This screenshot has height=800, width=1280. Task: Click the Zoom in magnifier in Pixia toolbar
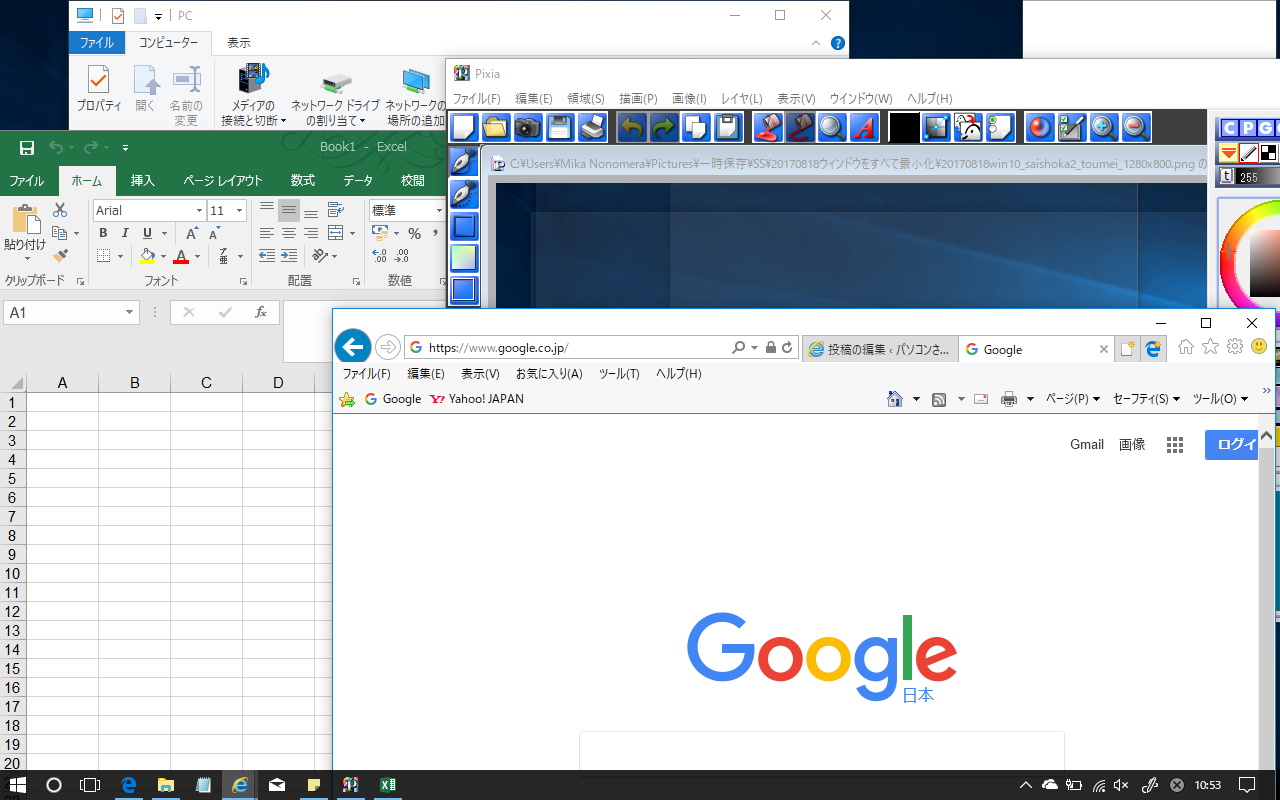(x=1104, y=127)
